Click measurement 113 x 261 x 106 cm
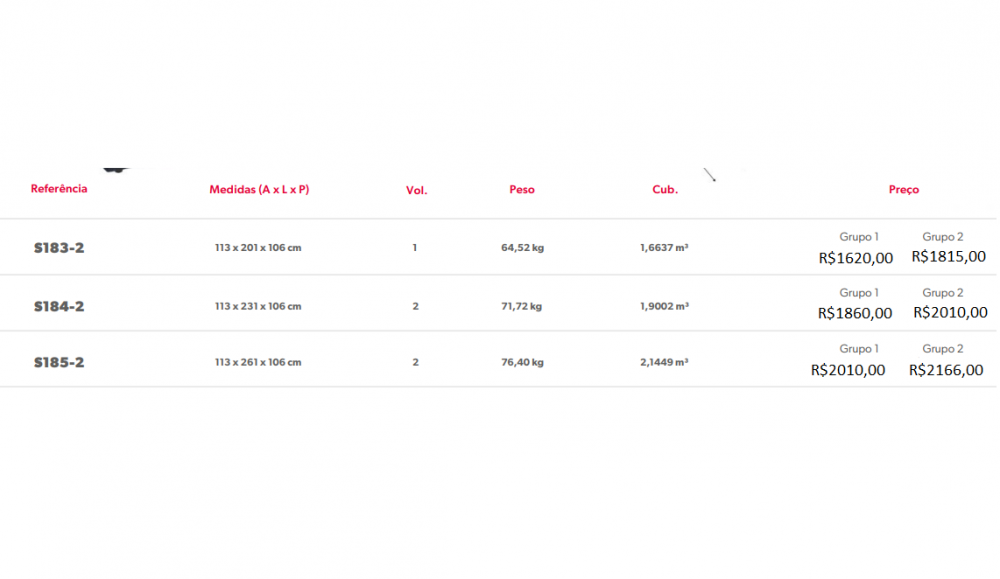 258,362
